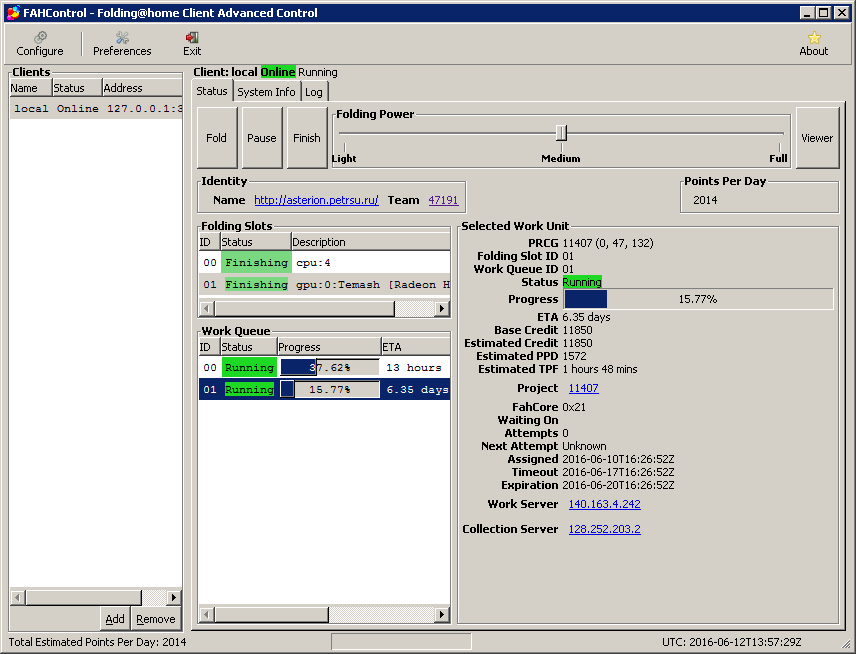Maximize the FAHControl window

(x=824, y=13)
